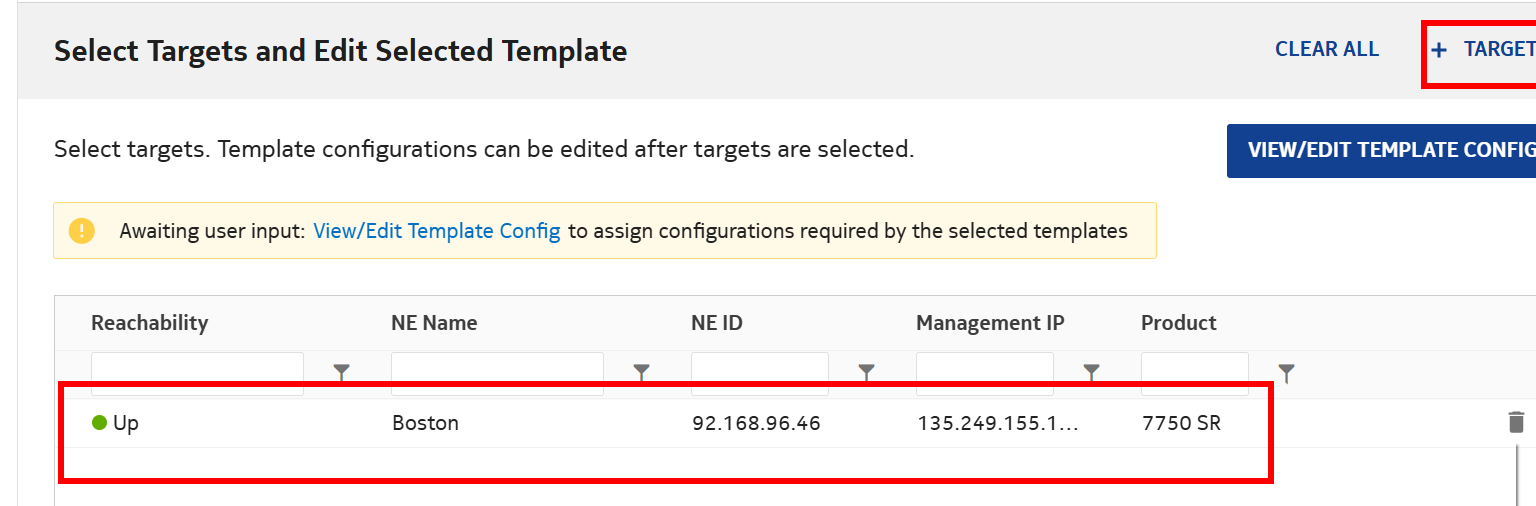Focus the Reachability filter text box

click(197, 372)
